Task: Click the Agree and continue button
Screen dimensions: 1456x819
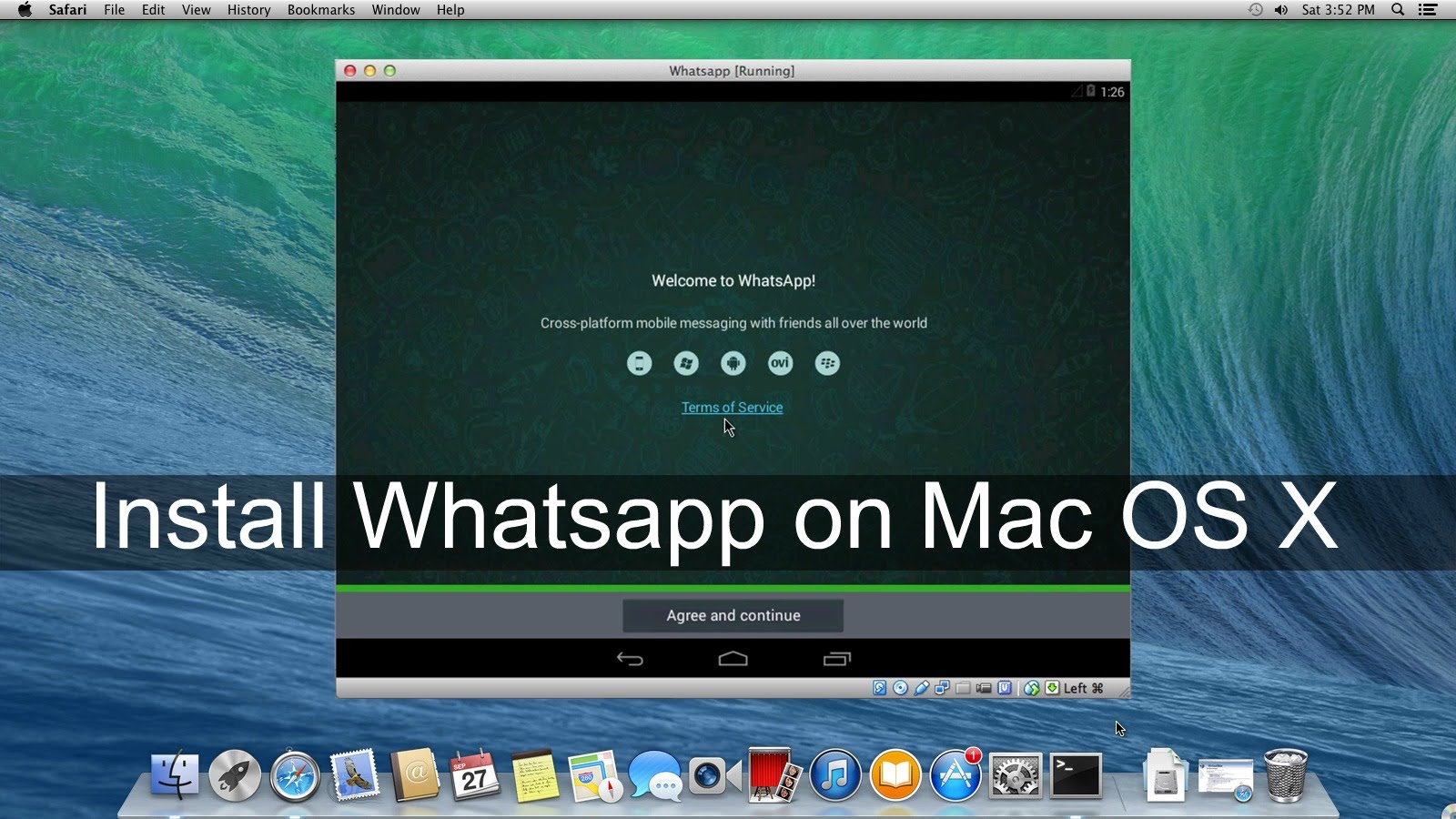Action: pos(733,615)
